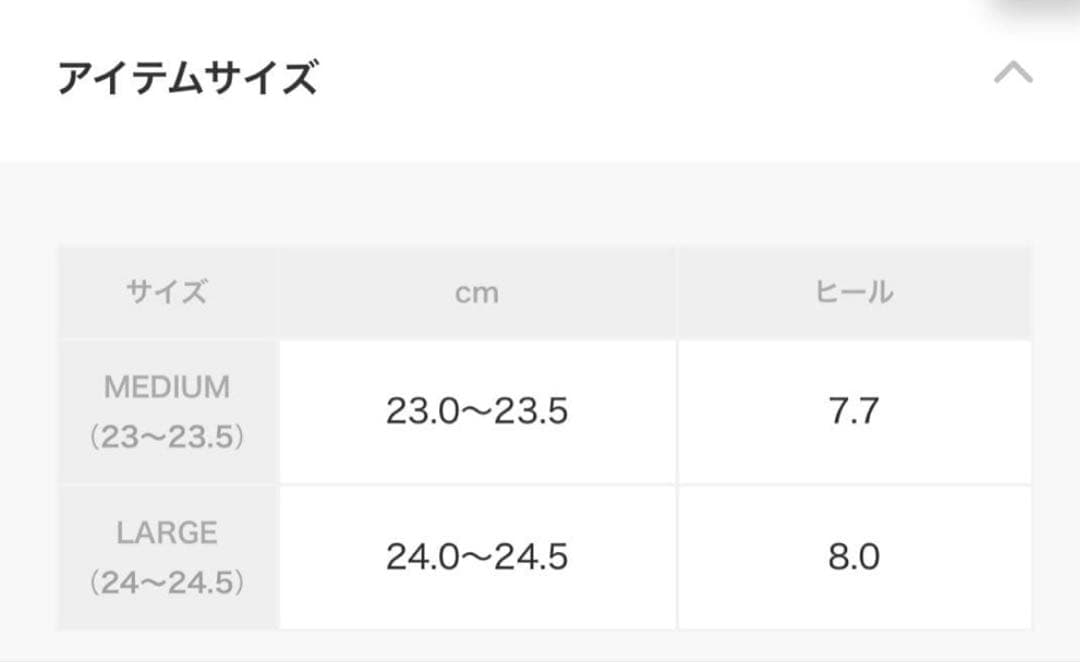Select the サイズ column header
The width and height of the screenshot is (1080, 662).
click(165, 292)
